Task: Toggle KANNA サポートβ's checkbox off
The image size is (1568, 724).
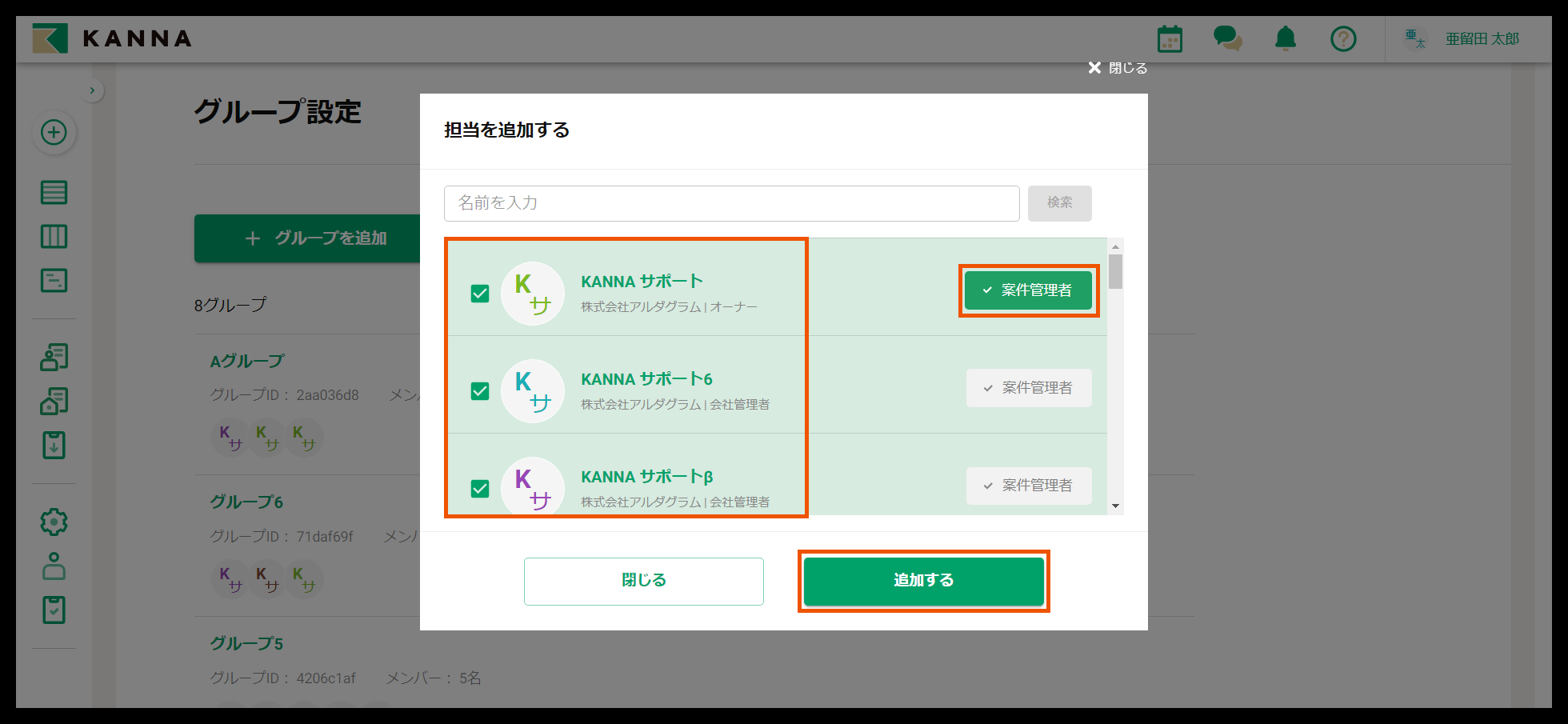Action: pos(480,488)
